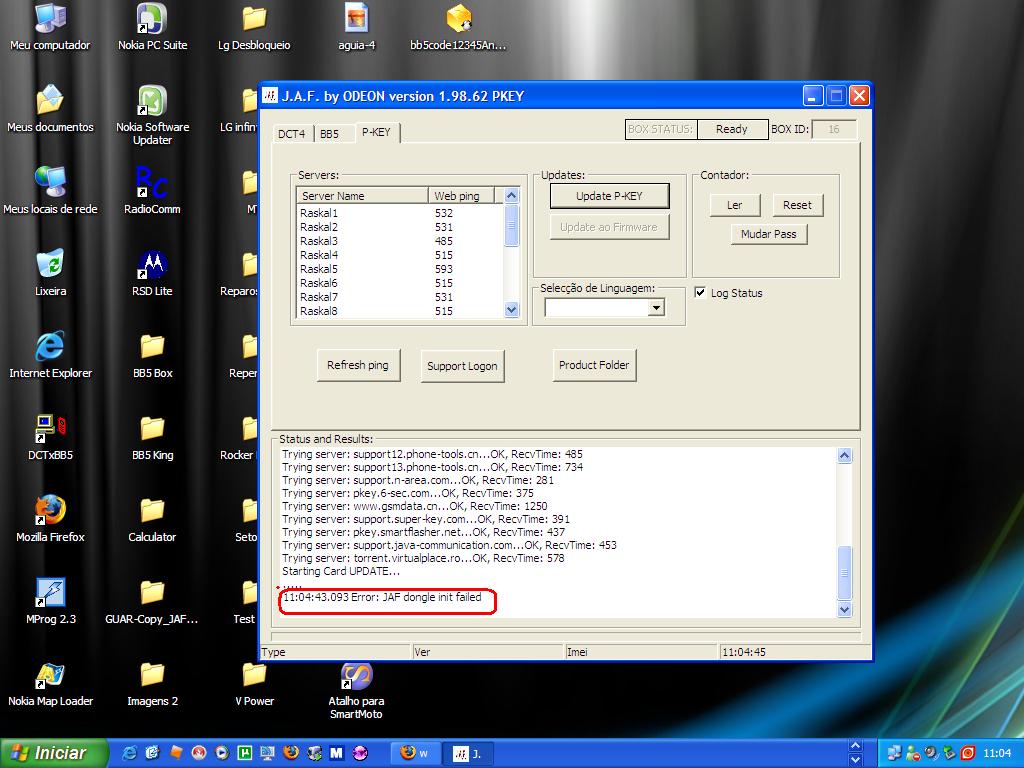Viewport: 1024px width, 768px height.
Task: Select the Raskal3 server row
Action: click(x=400, y=241)
